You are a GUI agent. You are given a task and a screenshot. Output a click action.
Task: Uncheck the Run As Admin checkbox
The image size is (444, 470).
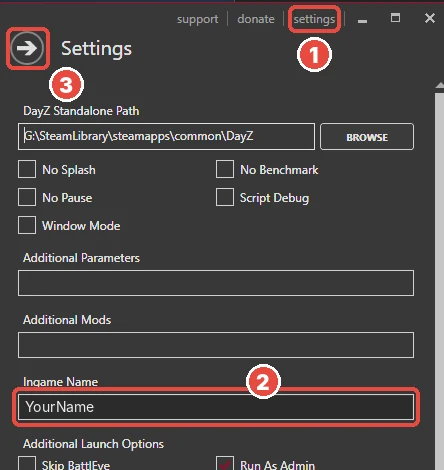(225, 464)
